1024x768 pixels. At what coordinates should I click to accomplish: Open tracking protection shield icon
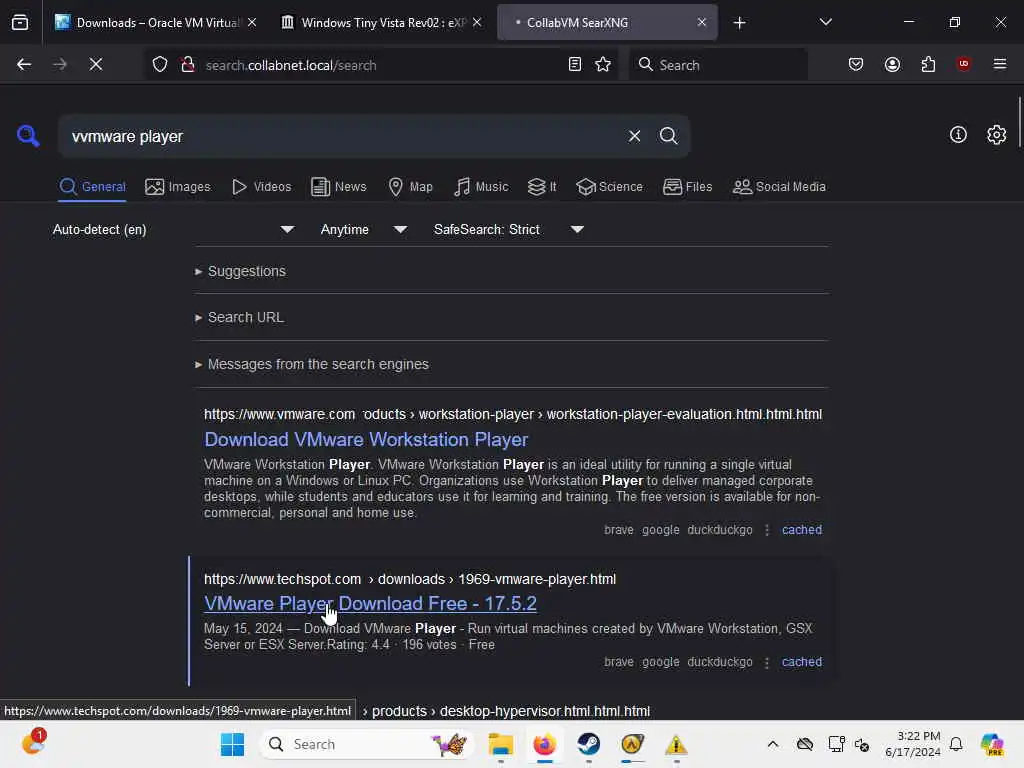point(160,65)
